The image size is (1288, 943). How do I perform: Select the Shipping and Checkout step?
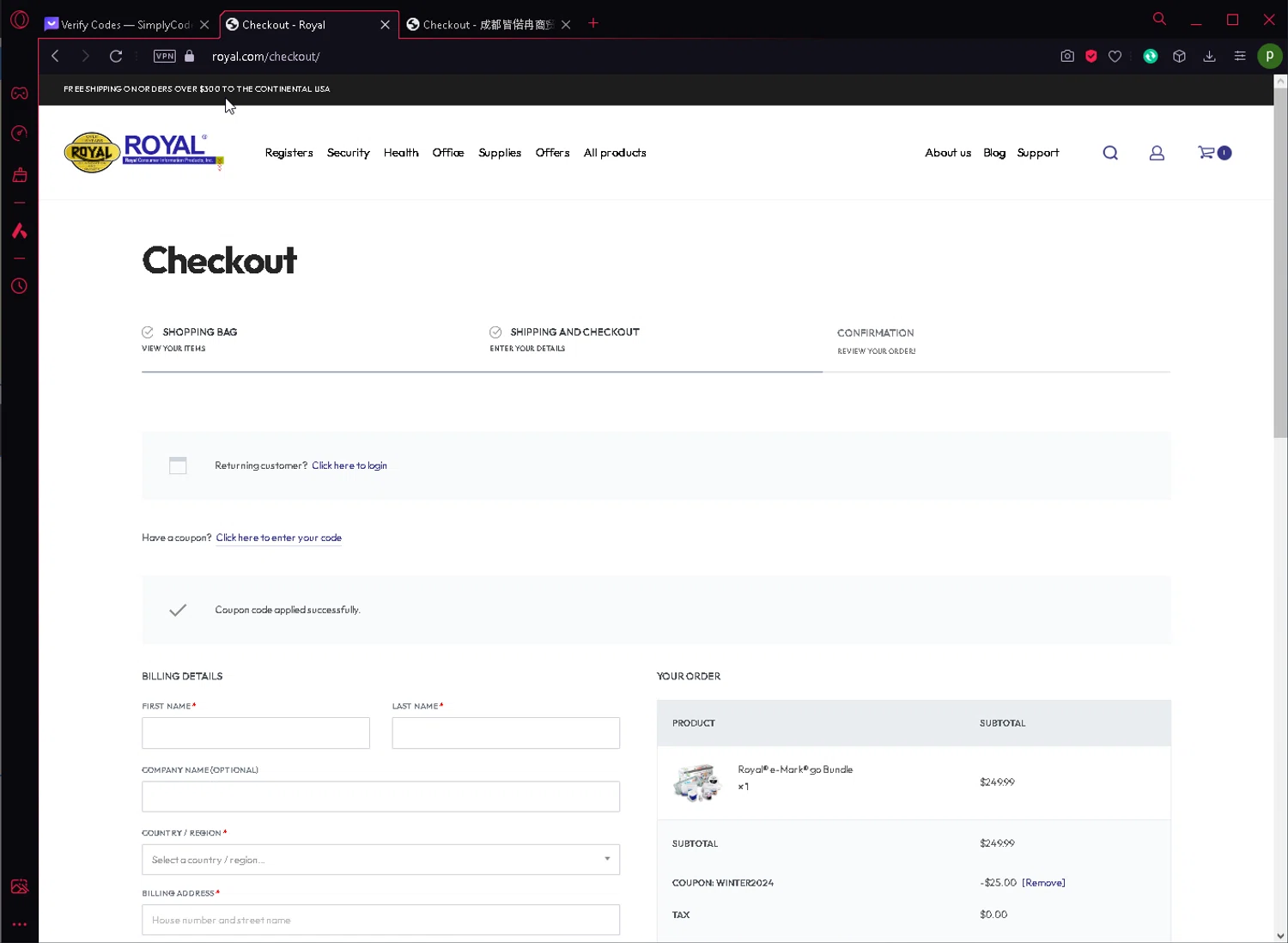[x=574, y=332]
